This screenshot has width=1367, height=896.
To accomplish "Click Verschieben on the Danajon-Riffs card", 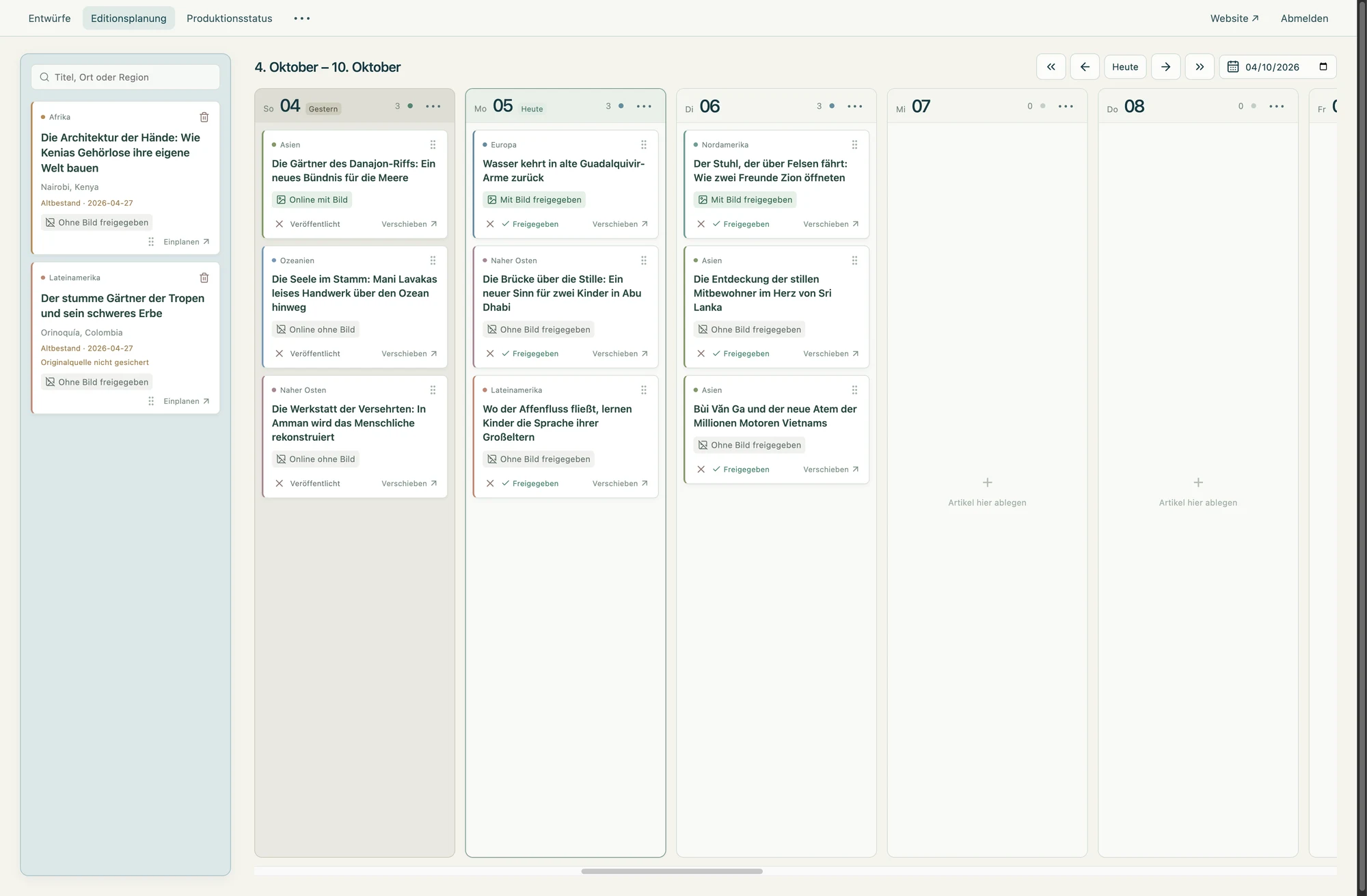I will coord(409,224).
